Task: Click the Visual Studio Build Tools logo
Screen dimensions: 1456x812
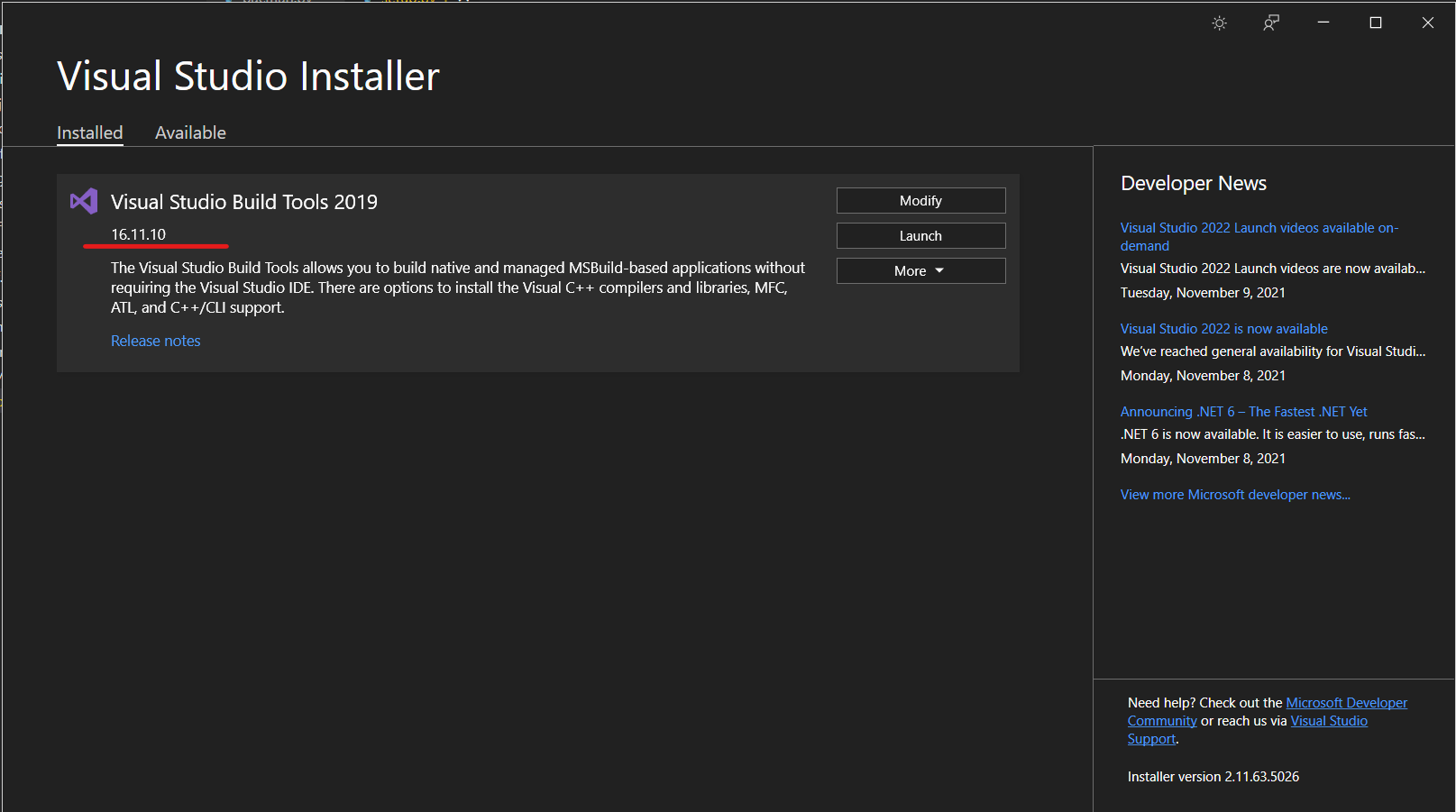Action: 84,201
